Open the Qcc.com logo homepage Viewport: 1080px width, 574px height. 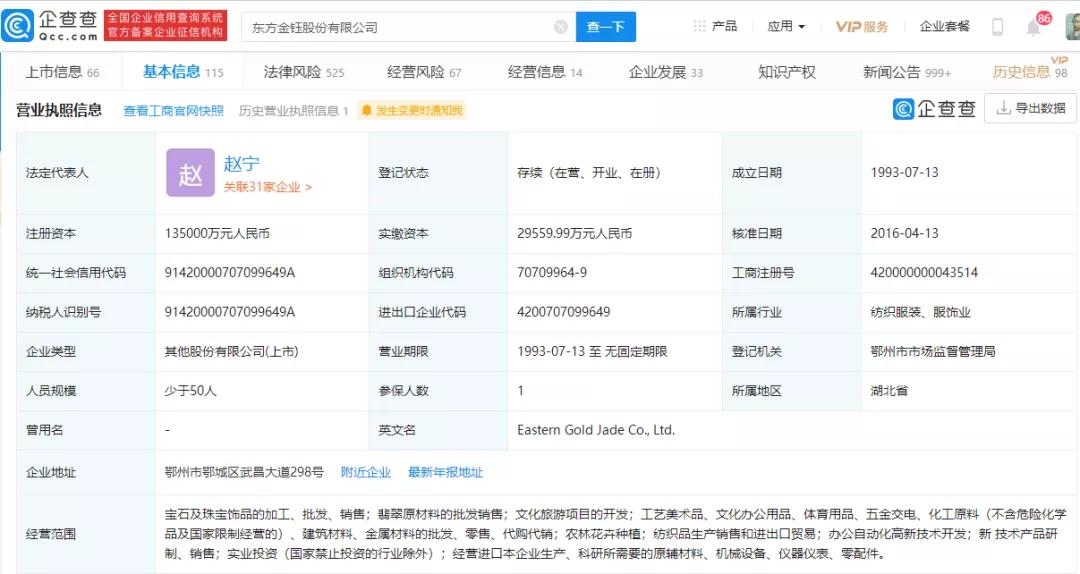(50, 25)
